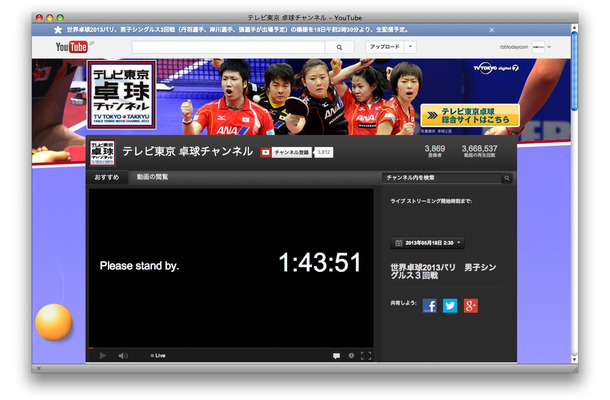Screen dimensions: 610x400
Task: Click the channel search magnifier icon
Action: tap(507, 178)
